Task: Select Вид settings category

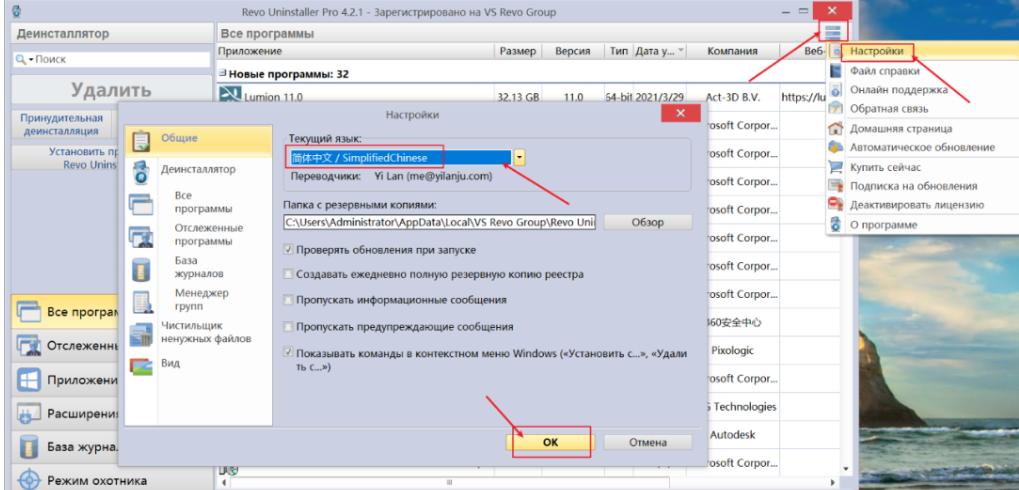Action: click(171, 363)
